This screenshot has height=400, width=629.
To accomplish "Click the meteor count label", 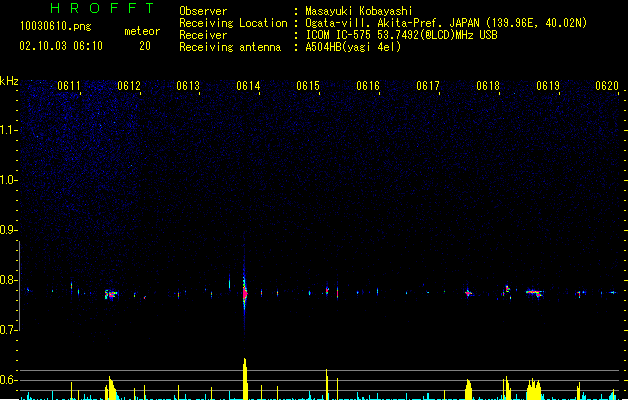I will click(x=142, y=31).
